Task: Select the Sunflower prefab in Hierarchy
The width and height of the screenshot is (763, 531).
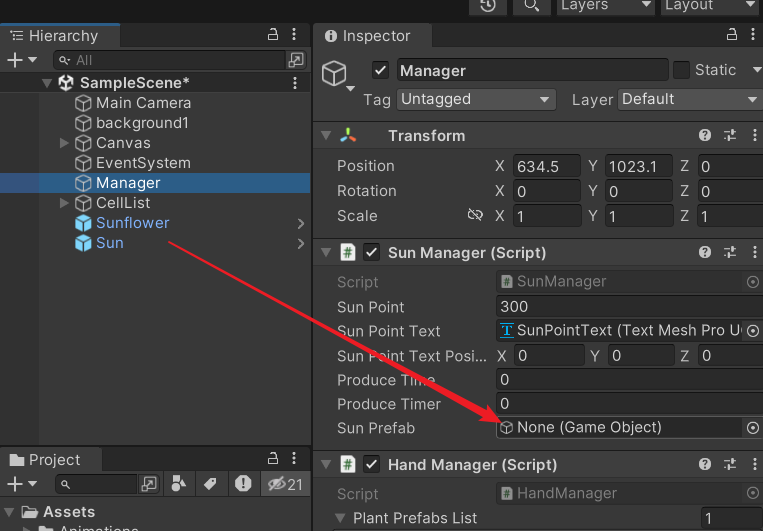Action: 132,223
